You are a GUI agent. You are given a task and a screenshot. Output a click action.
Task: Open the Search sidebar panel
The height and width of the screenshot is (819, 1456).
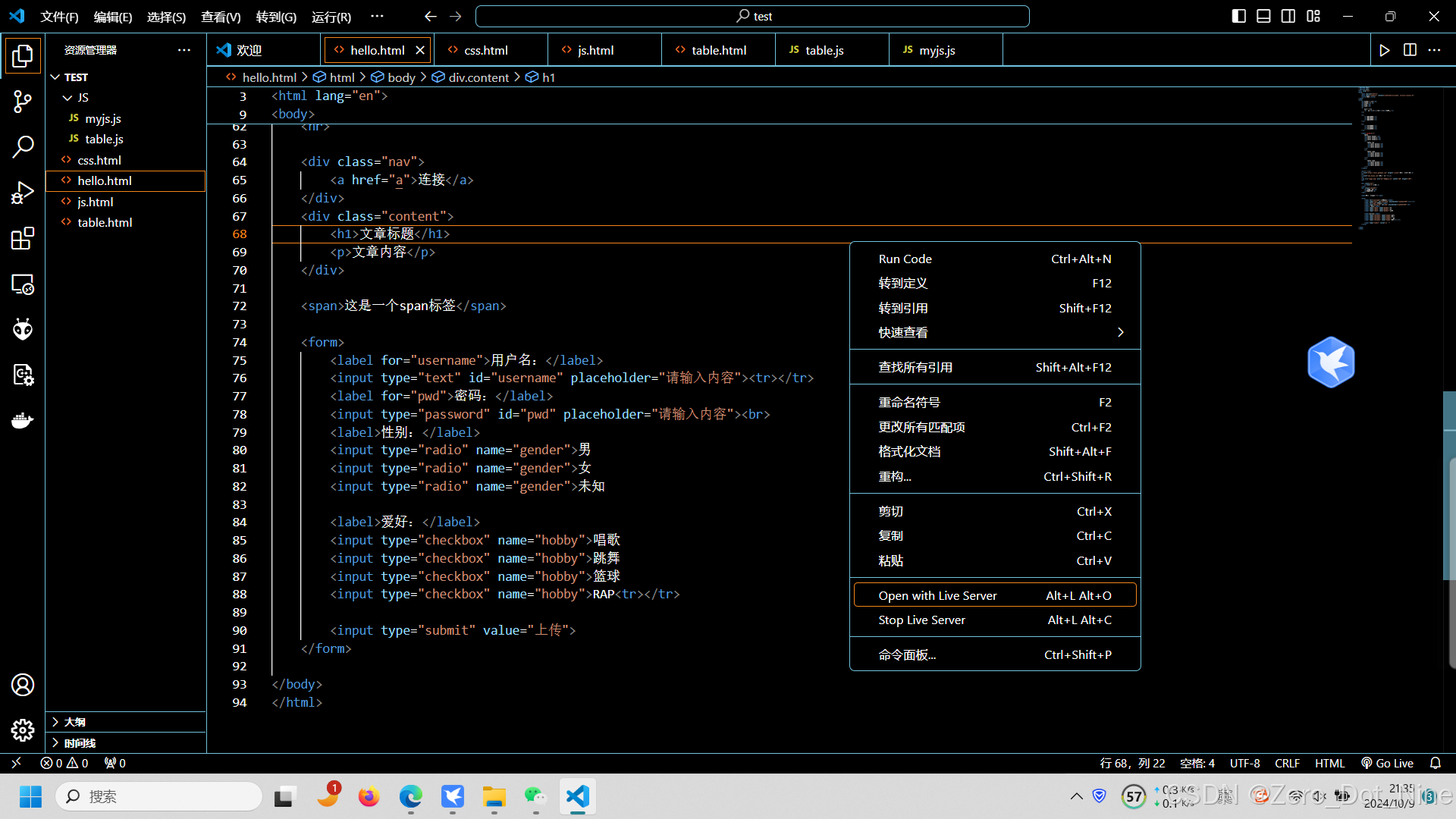(23, 146)
